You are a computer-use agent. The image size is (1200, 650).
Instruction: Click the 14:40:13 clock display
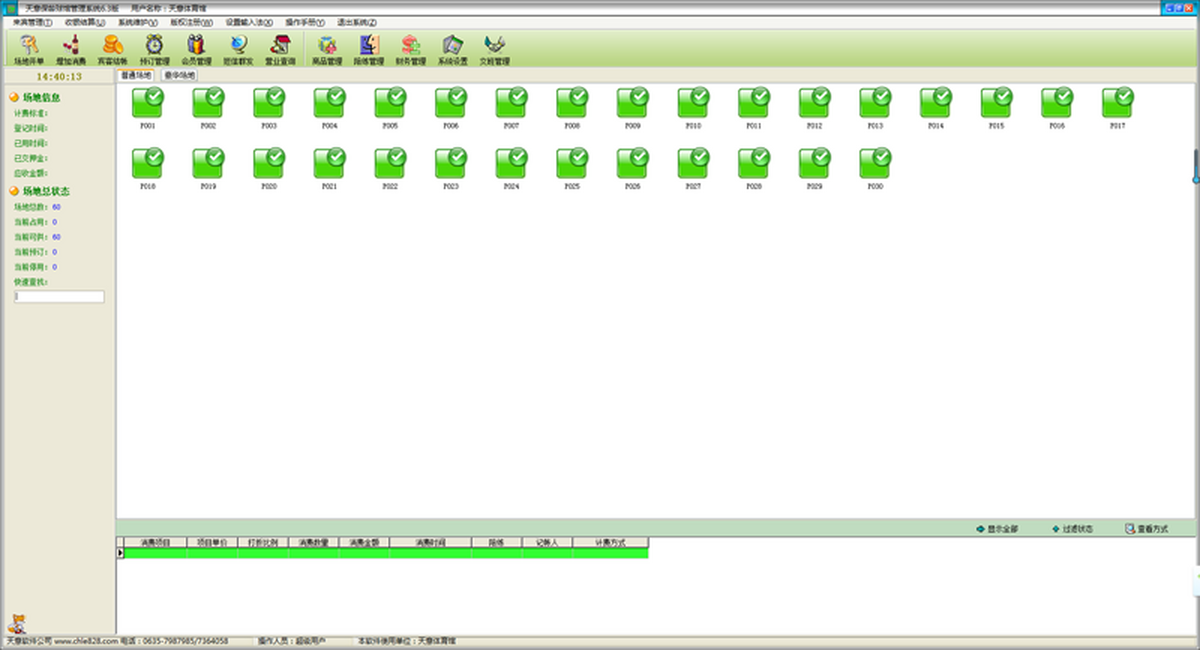pos(59,76)
